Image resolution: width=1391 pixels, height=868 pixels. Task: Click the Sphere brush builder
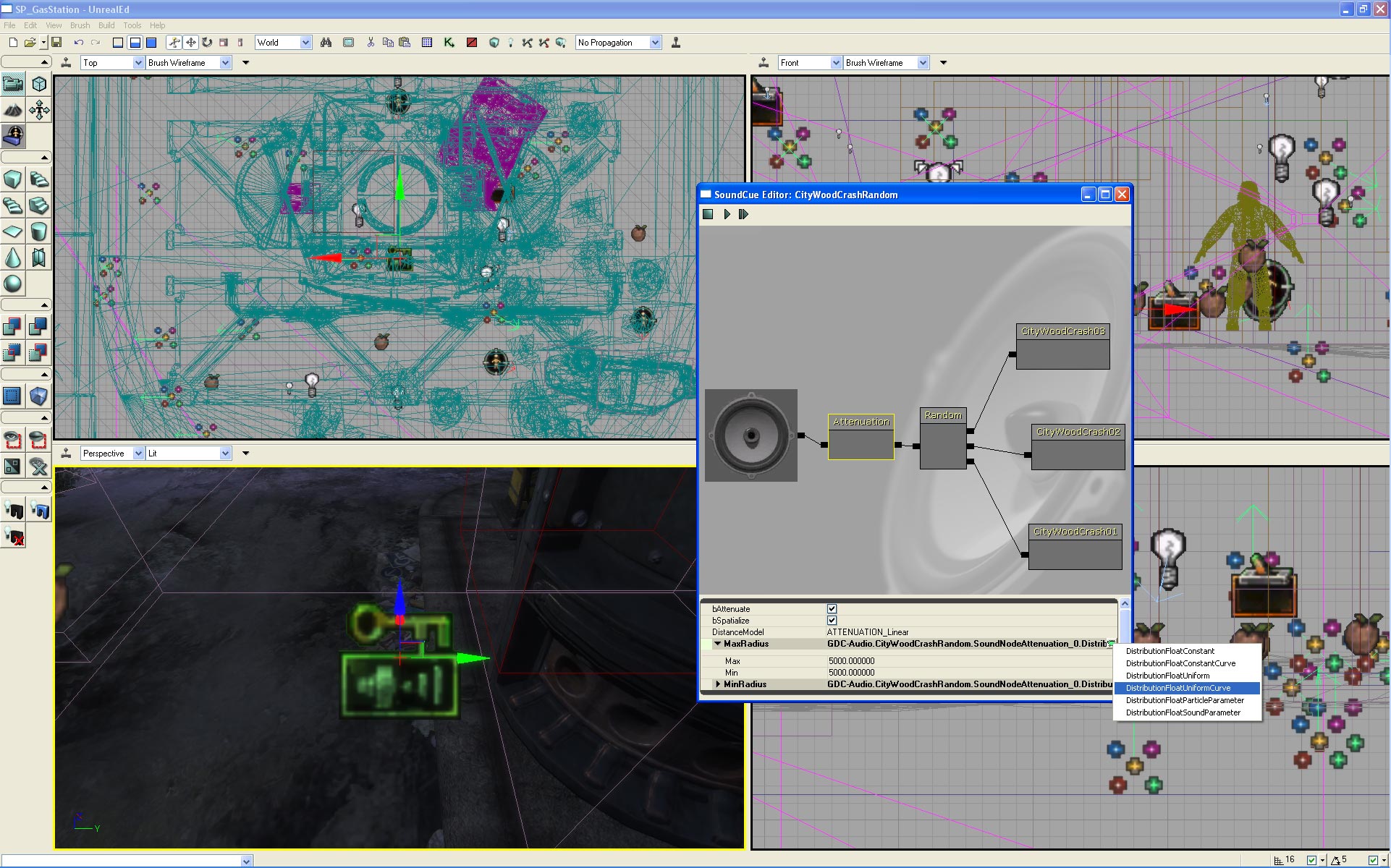pos(13,284)
